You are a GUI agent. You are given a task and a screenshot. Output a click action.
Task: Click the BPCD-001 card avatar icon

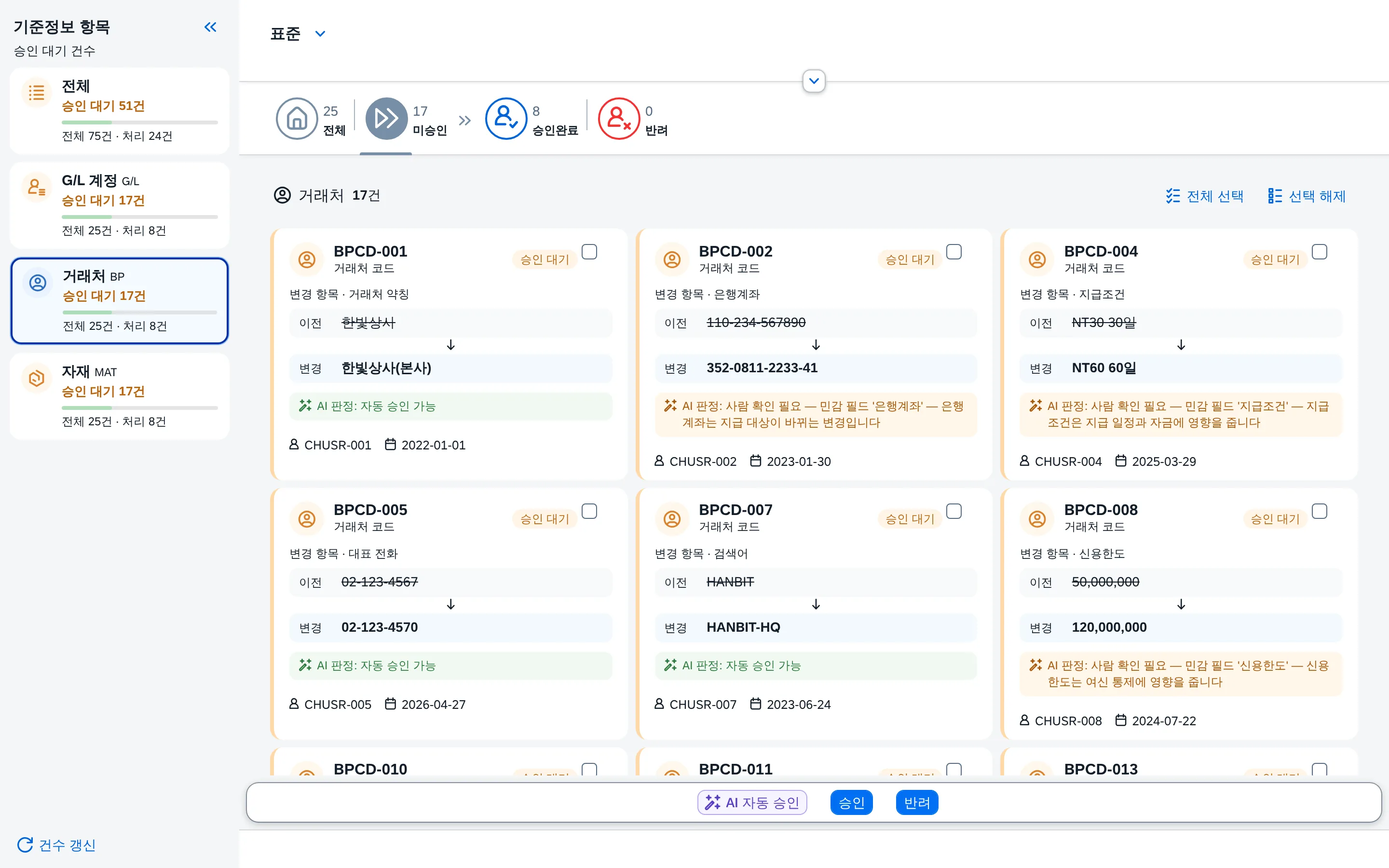tap(307, 259)
